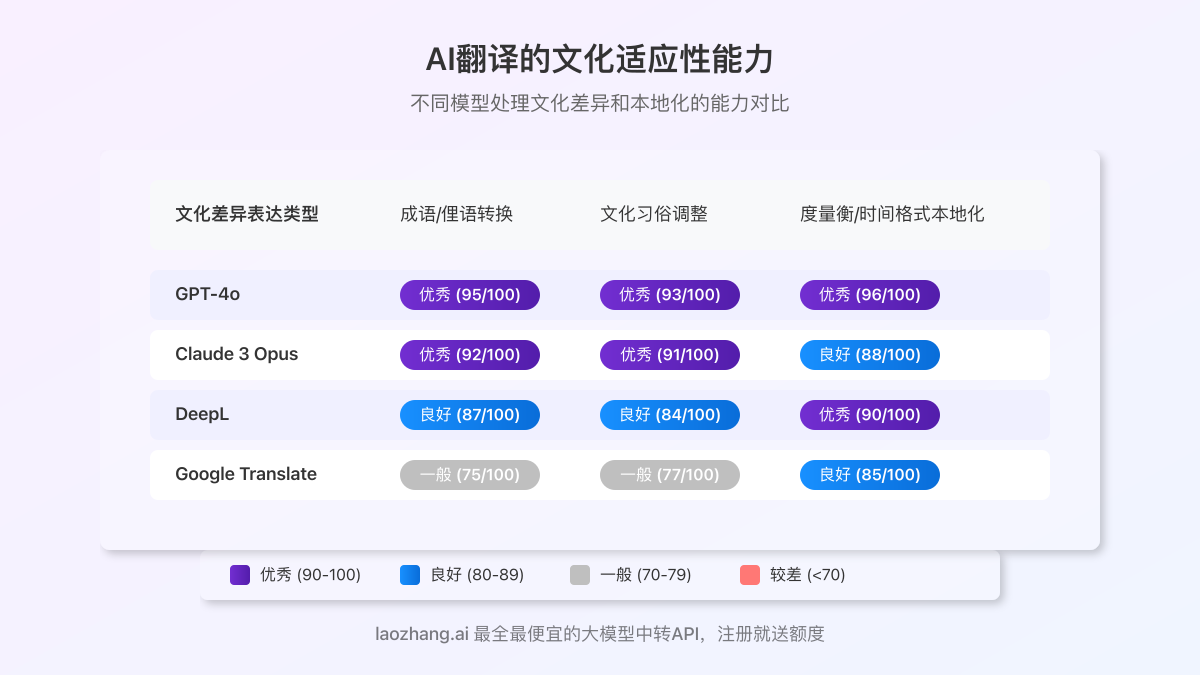
Task: Select the DeepL row label
Action: [x=202, y=415]
